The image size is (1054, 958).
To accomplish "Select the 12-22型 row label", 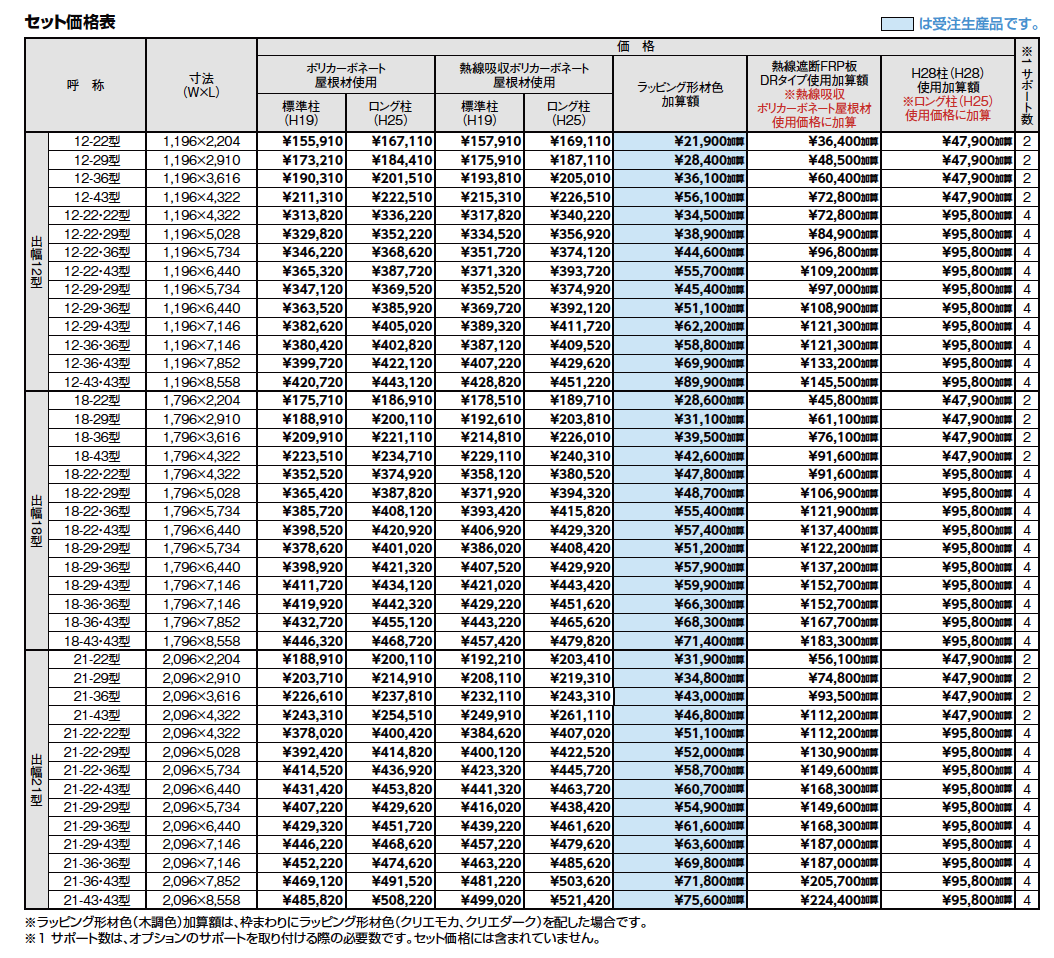I will [97, 141].
